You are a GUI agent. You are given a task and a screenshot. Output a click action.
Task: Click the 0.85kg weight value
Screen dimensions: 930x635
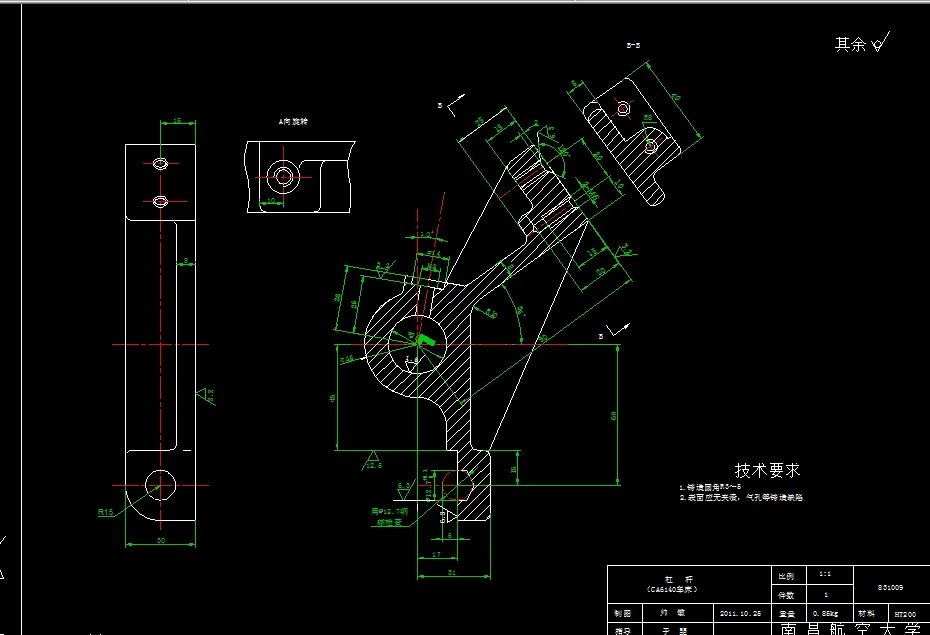pyautogui.click(x=824, y=614)
